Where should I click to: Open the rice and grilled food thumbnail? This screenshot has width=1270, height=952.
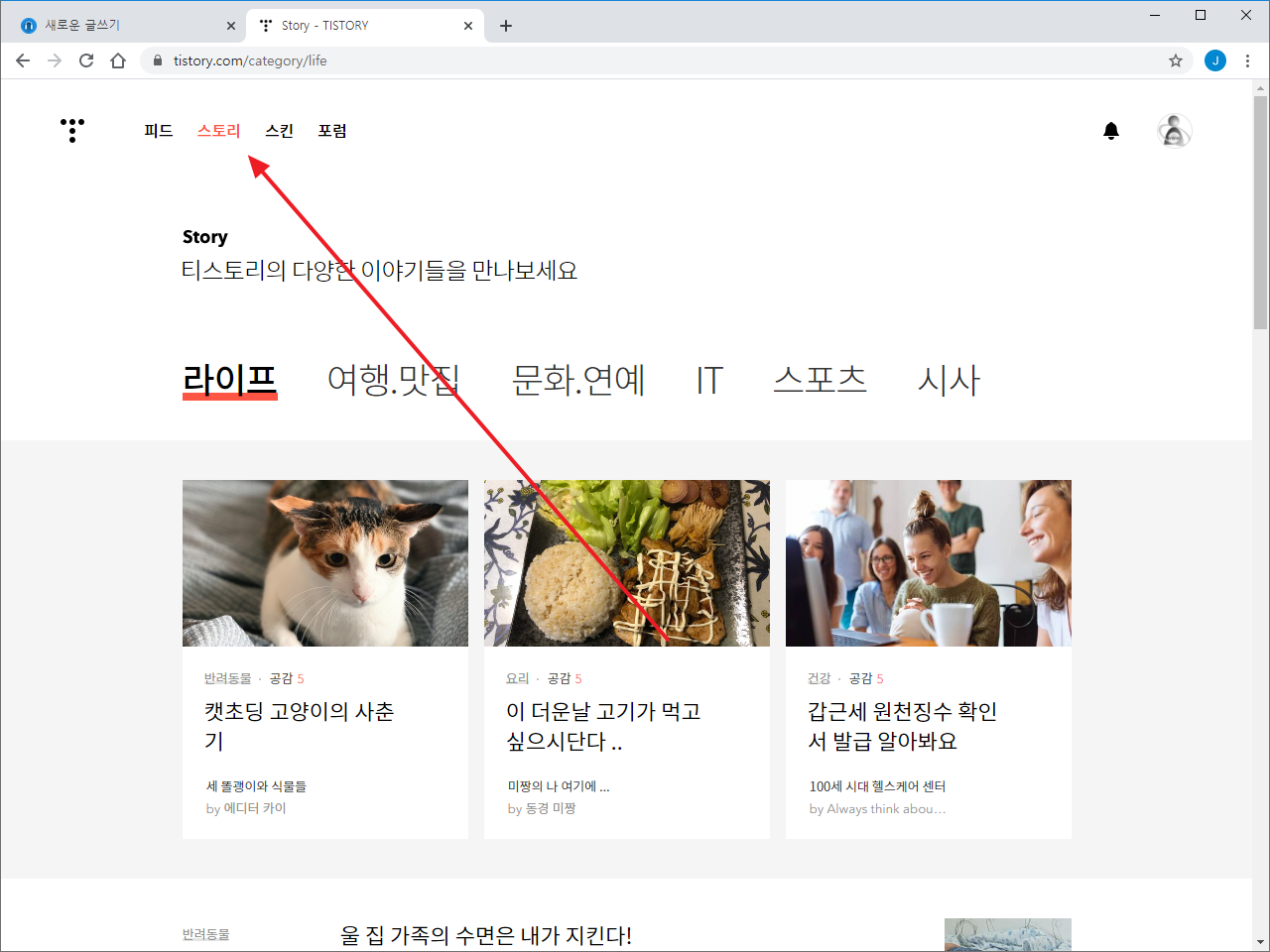click(627, 563)
